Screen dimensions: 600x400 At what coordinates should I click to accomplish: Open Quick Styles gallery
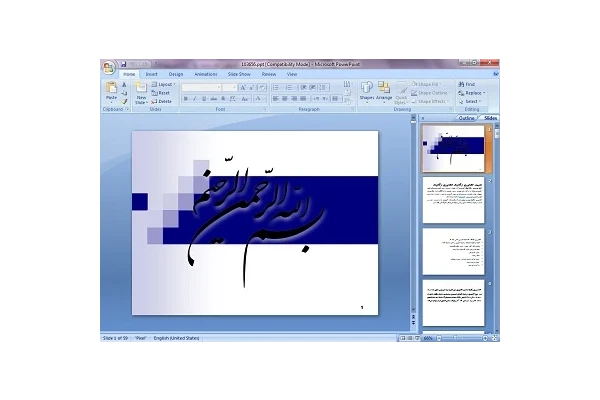(401, 93)
